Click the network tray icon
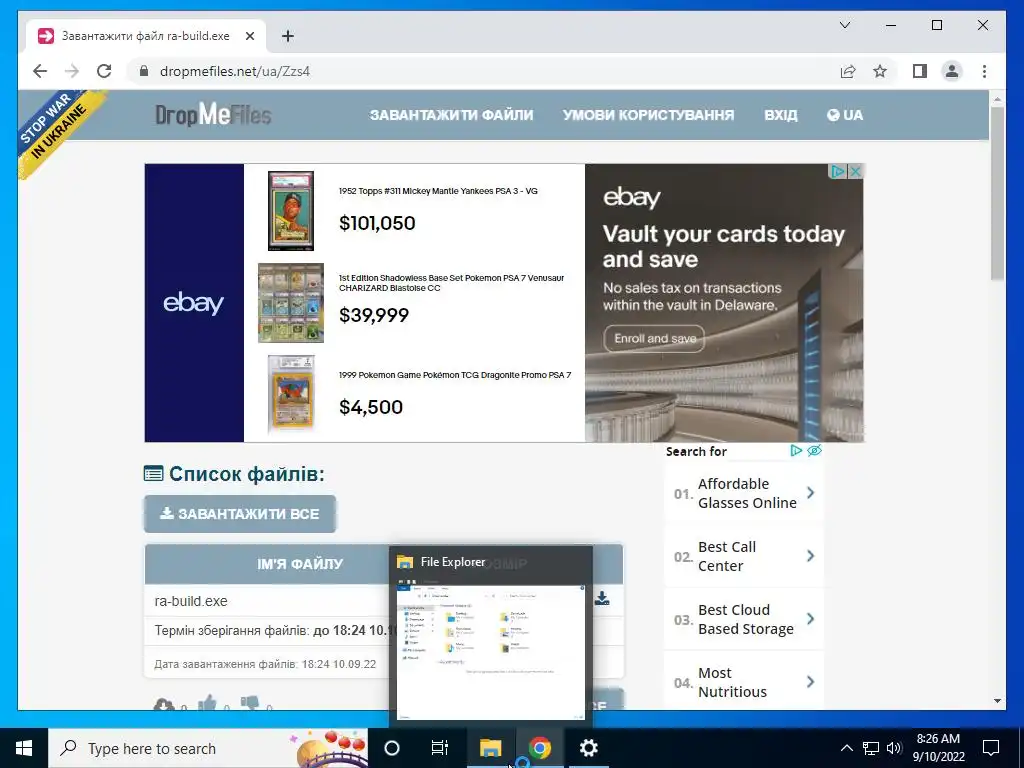Screen dimensions: 1024x768 tap(871, 748)
